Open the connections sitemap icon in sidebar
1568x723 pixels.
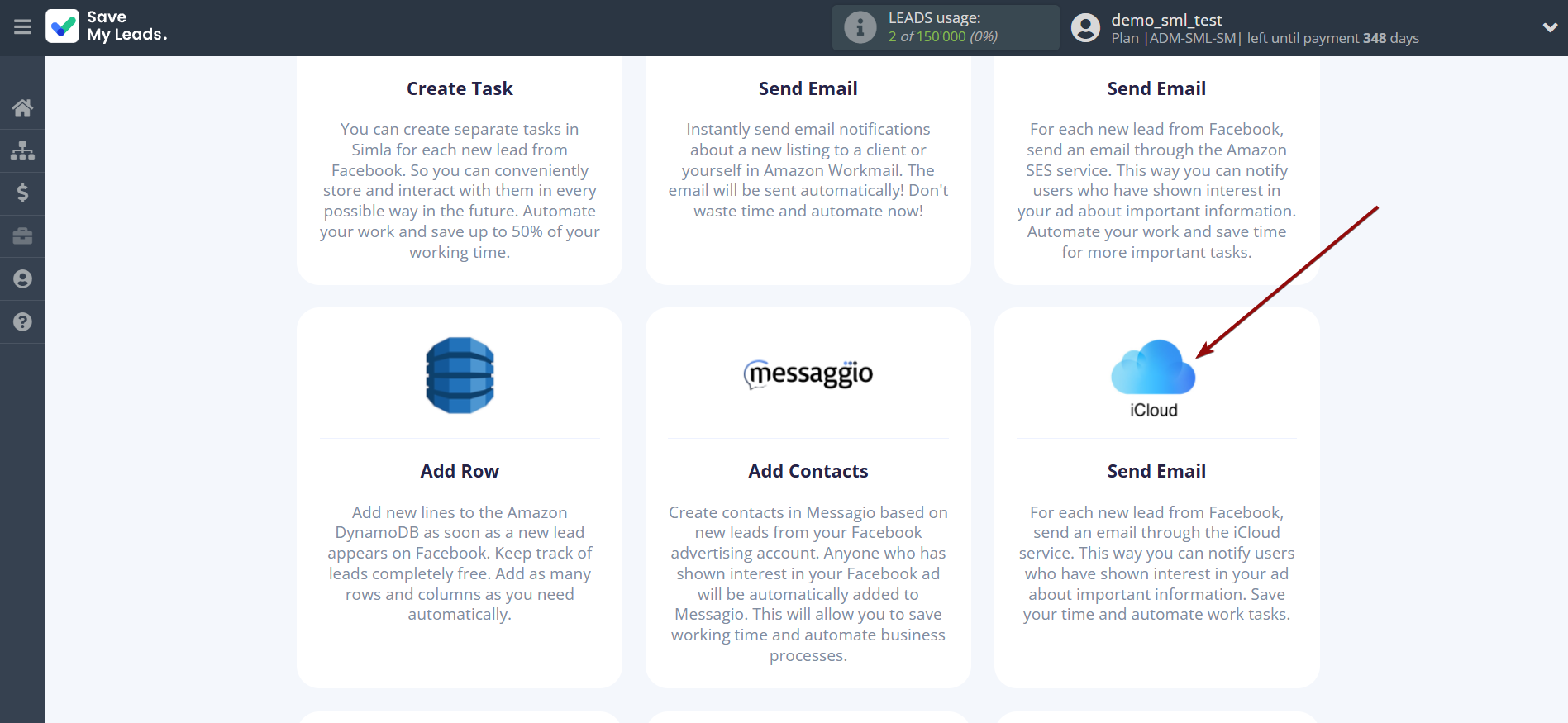(22, 150)
